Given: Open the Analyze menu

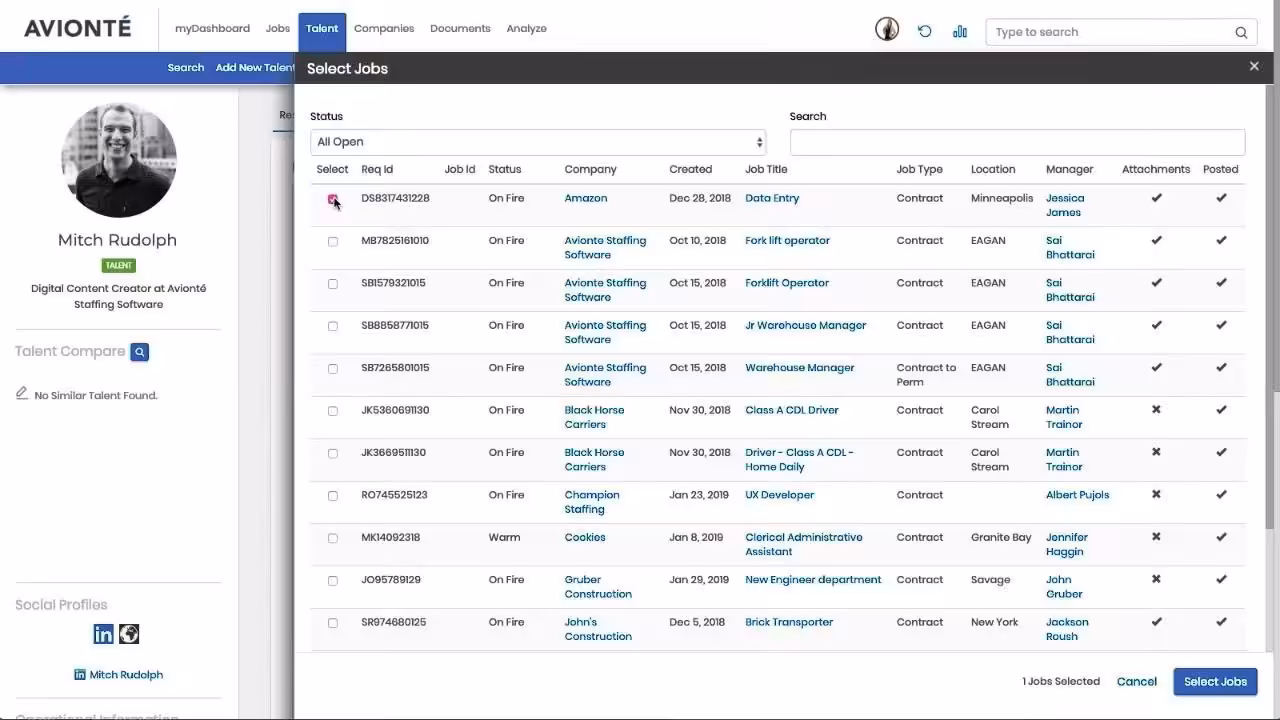Looking at the screenshot, I should [x=526, y=28].
